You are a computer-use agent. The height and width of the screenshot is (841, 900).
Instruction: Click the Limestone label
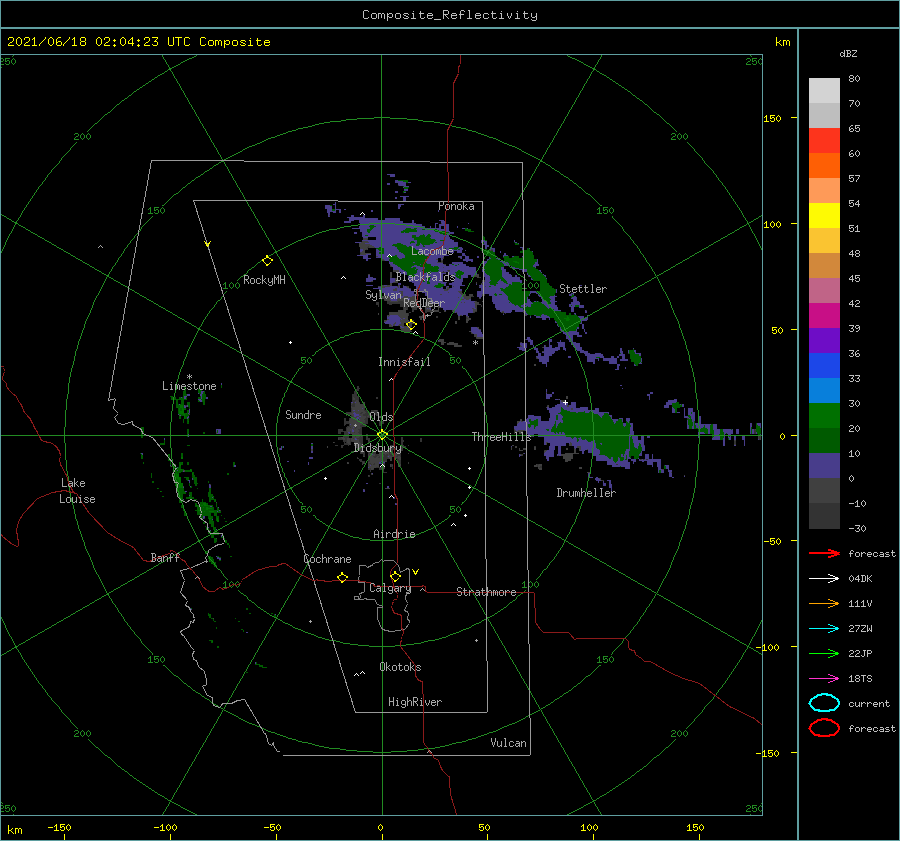coord(189,386)
